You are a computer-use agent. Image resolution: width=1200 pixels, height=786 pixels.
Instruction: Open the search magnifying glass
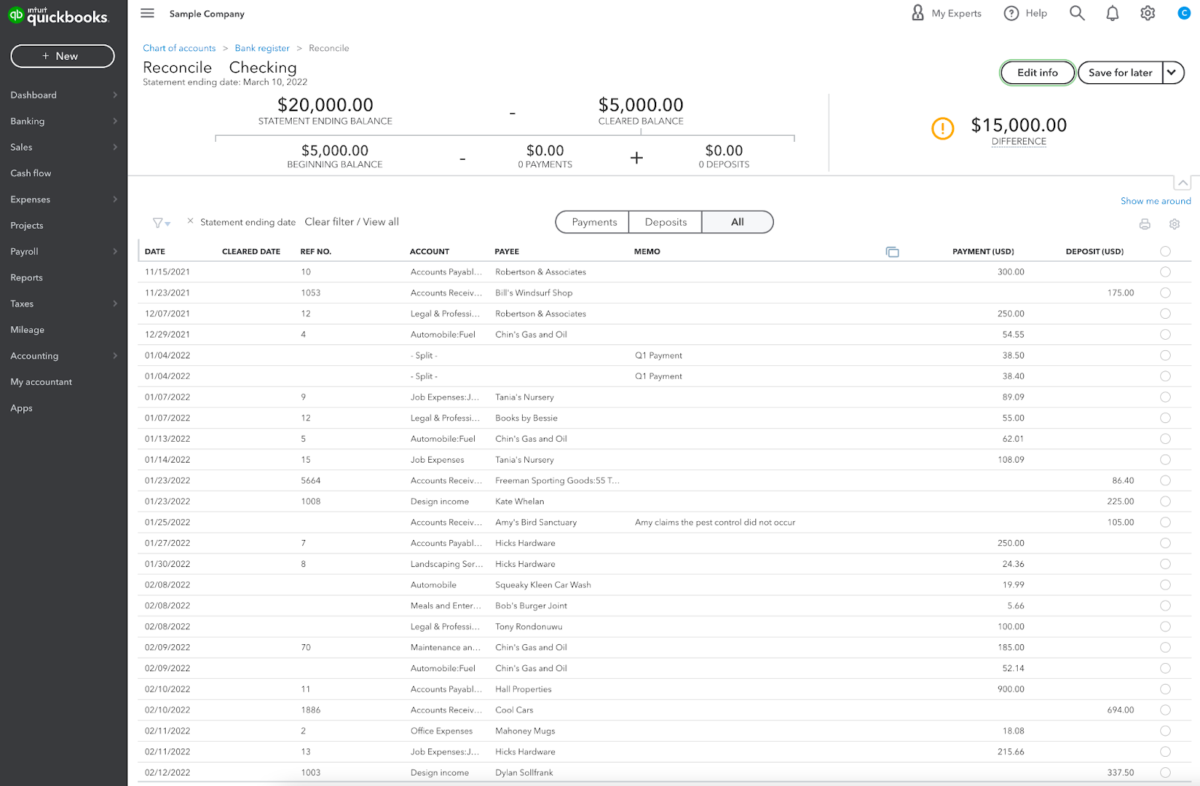[1076, 13]
